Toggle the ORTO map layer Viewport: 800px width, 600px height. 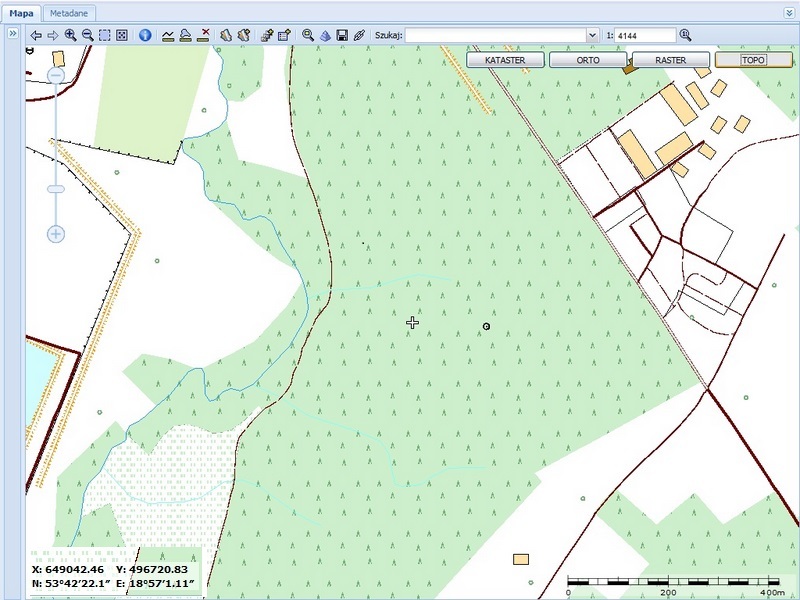[588, 60]
